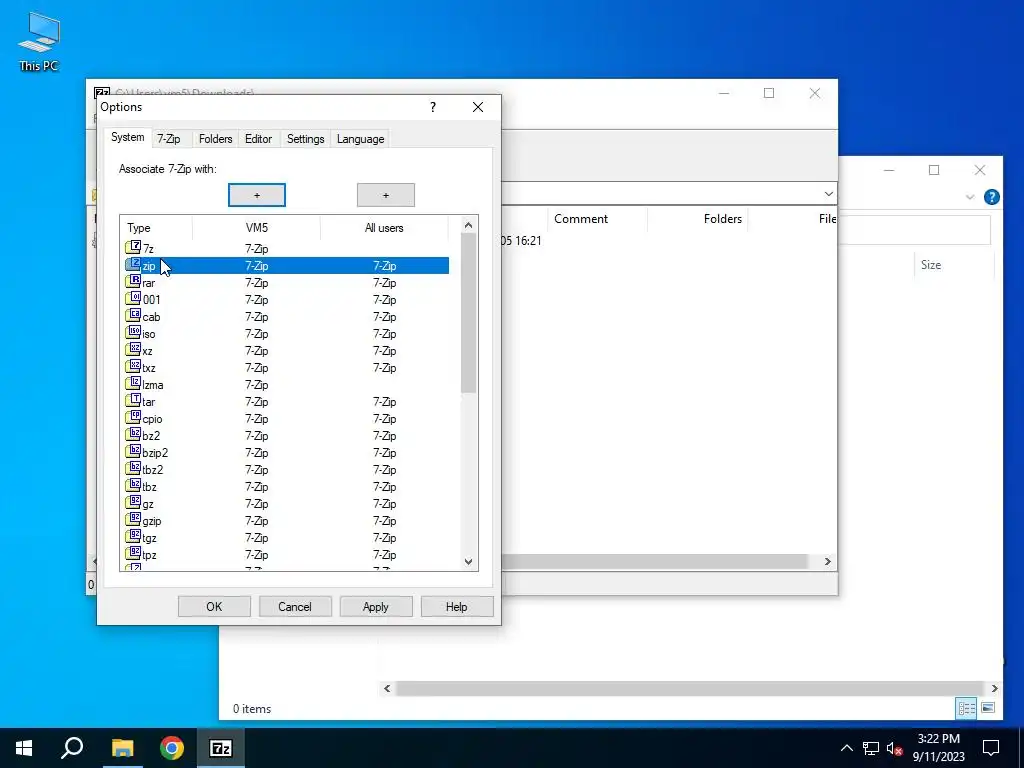Click the iso file type icon
Image resolution: width=1024 pixels, height=768 pixels.
pos(133,332)
